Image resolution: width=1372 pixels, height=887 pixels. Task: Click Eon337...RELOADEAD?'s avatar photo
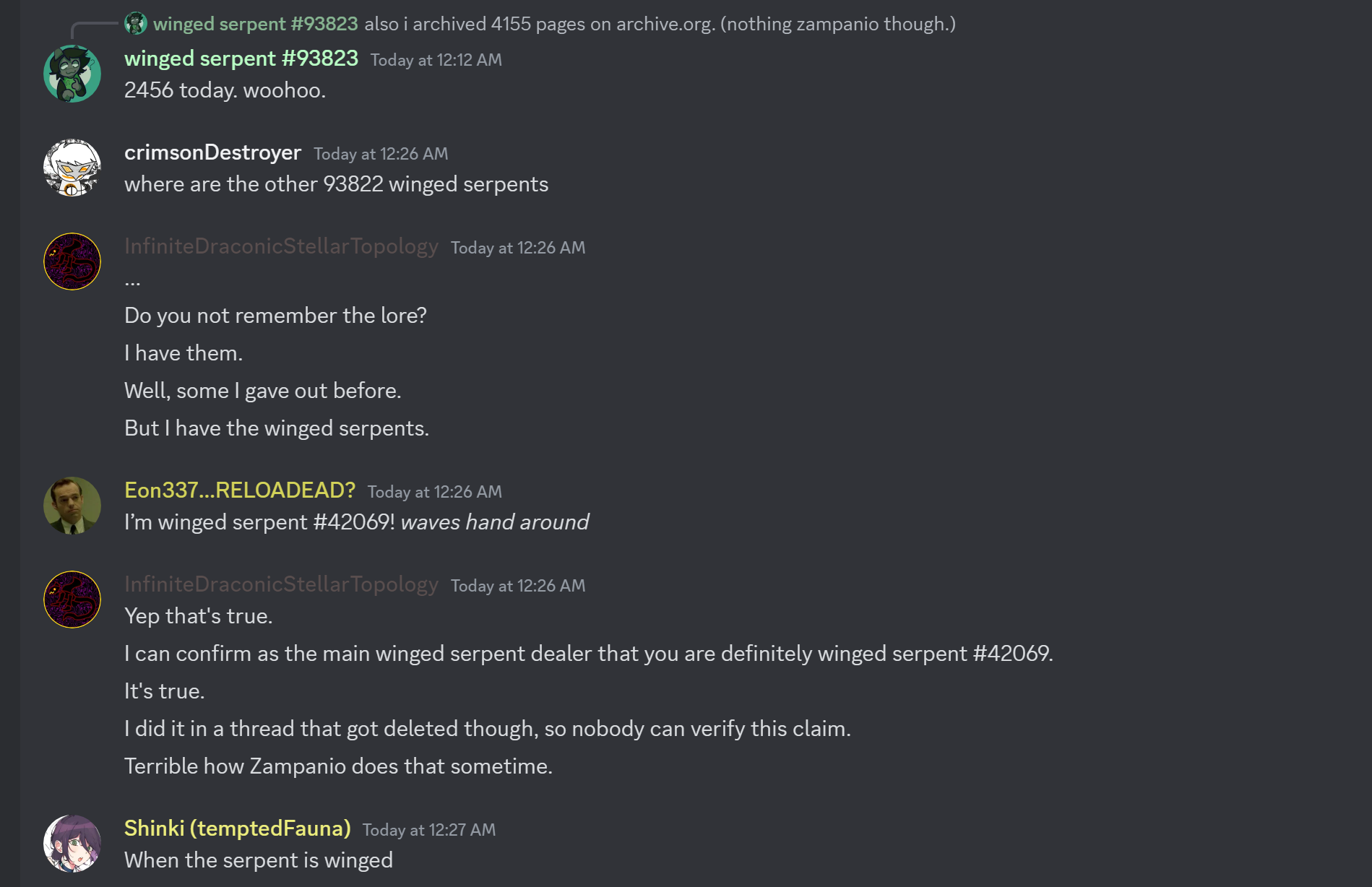72,506
